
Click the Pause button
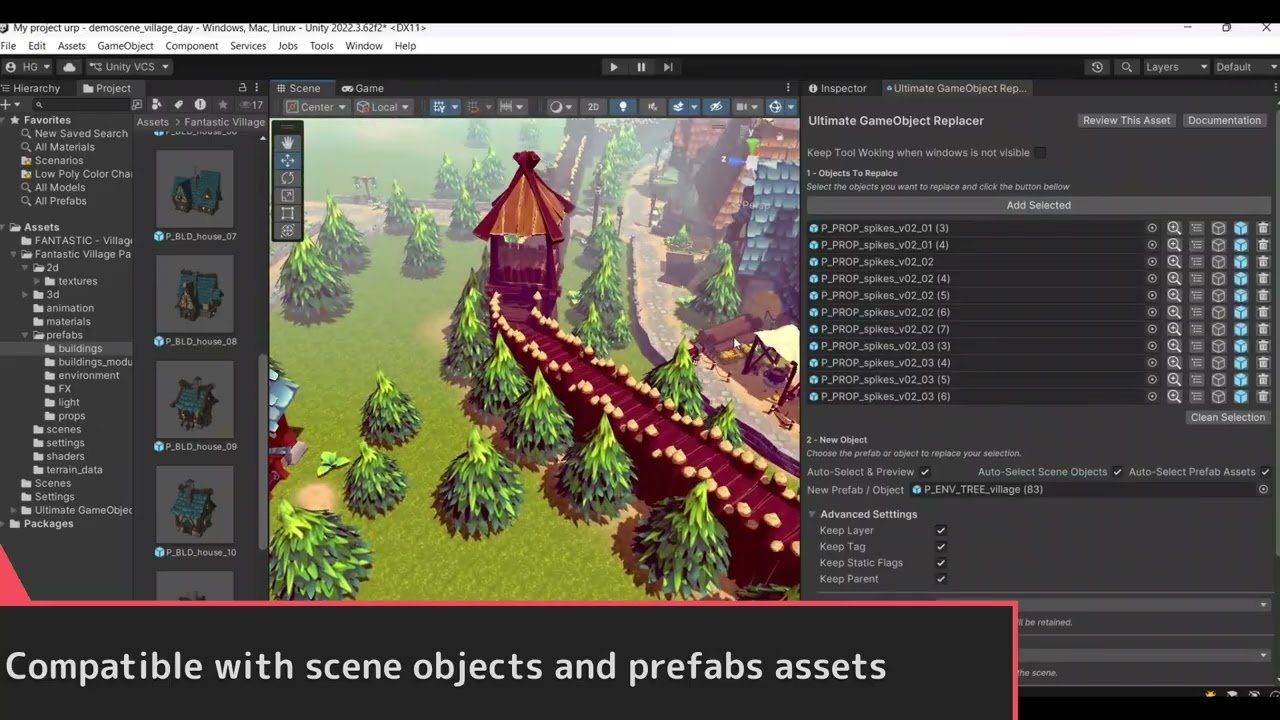click(x=641, y=67)
